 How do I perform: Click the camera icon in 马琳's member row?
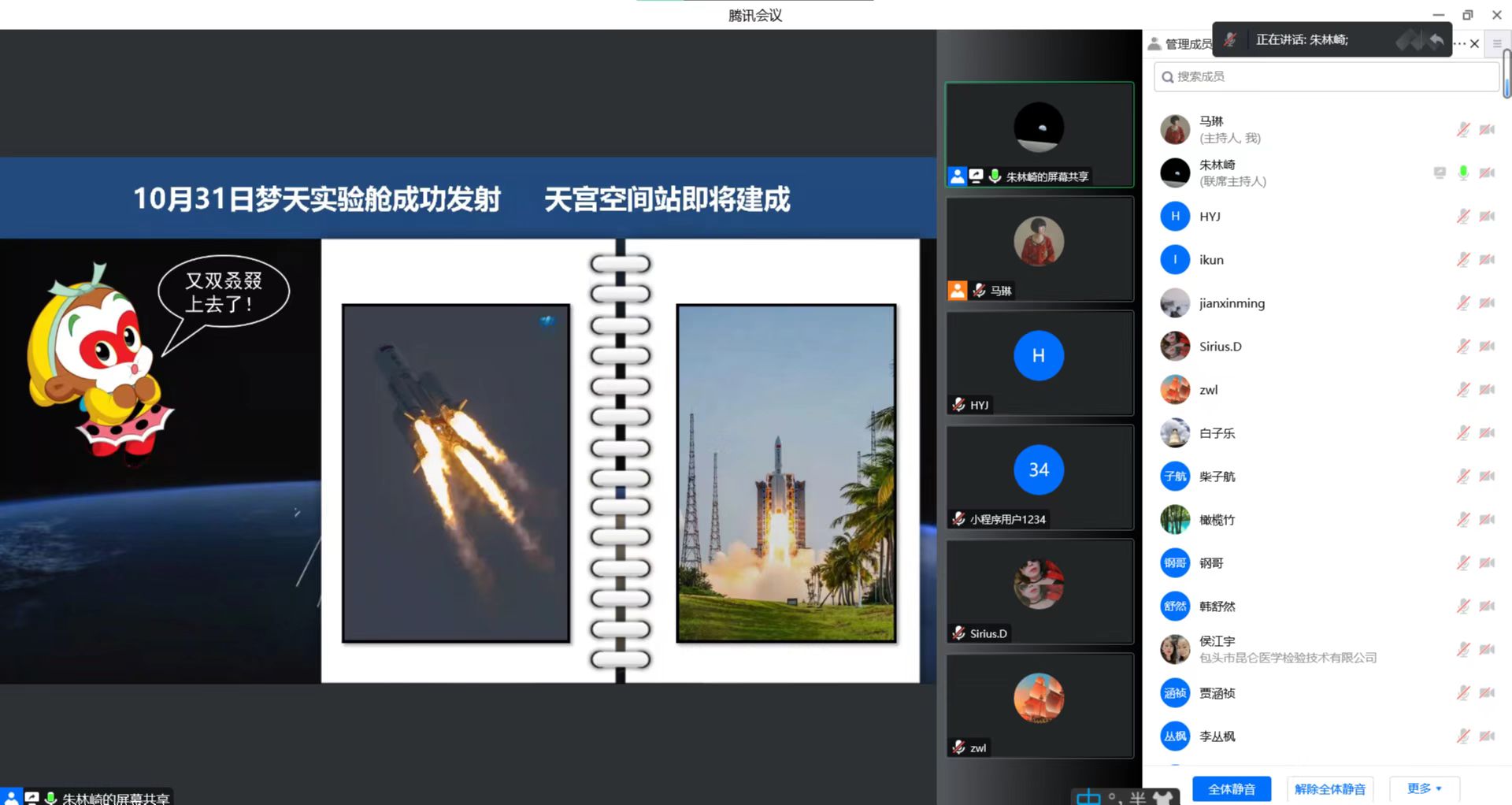pyautogui.click(x=1487, y=130)
